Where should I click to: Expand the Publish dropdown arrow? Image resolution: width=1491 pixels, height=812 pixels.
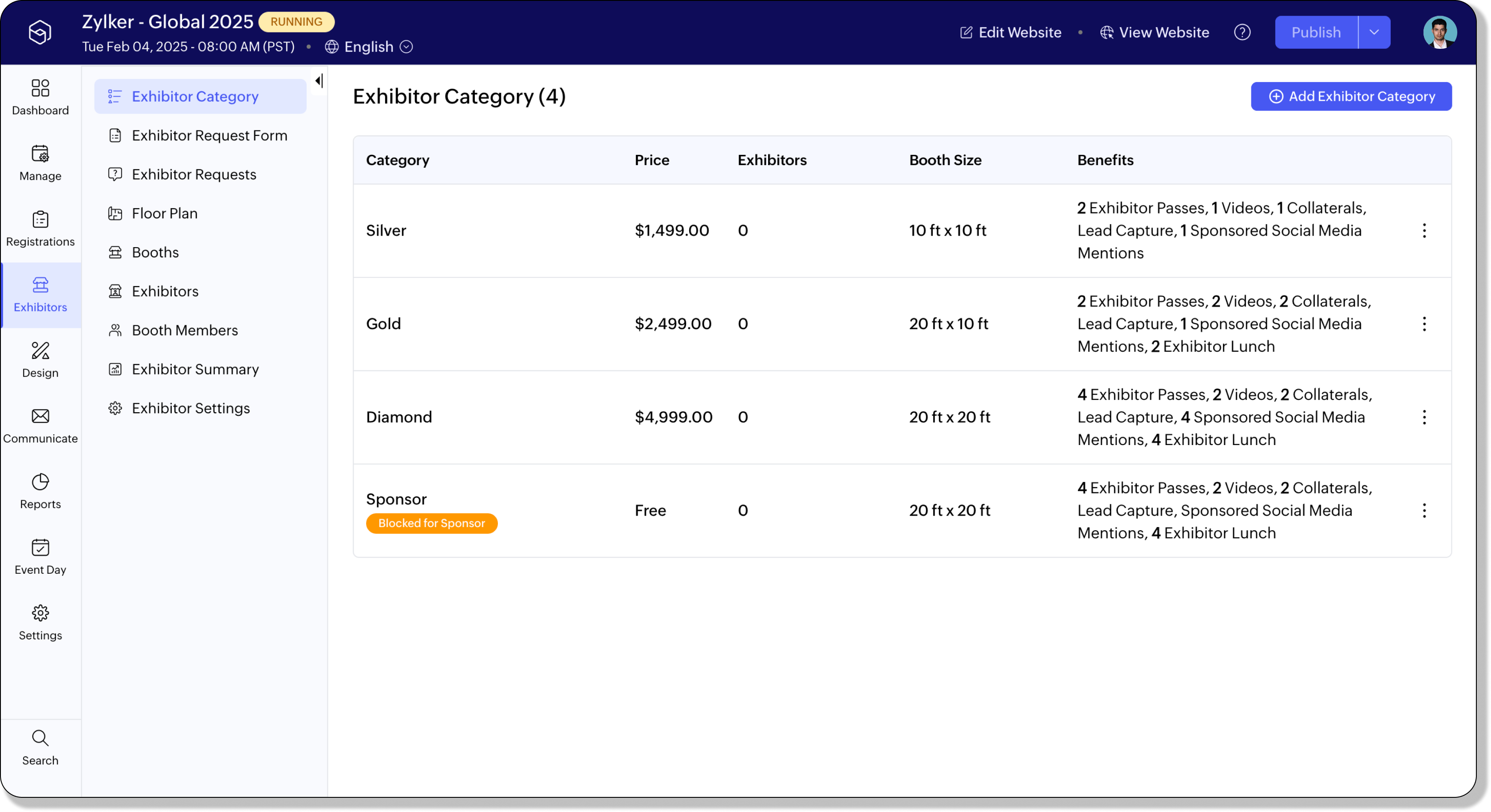[1373, 32]
